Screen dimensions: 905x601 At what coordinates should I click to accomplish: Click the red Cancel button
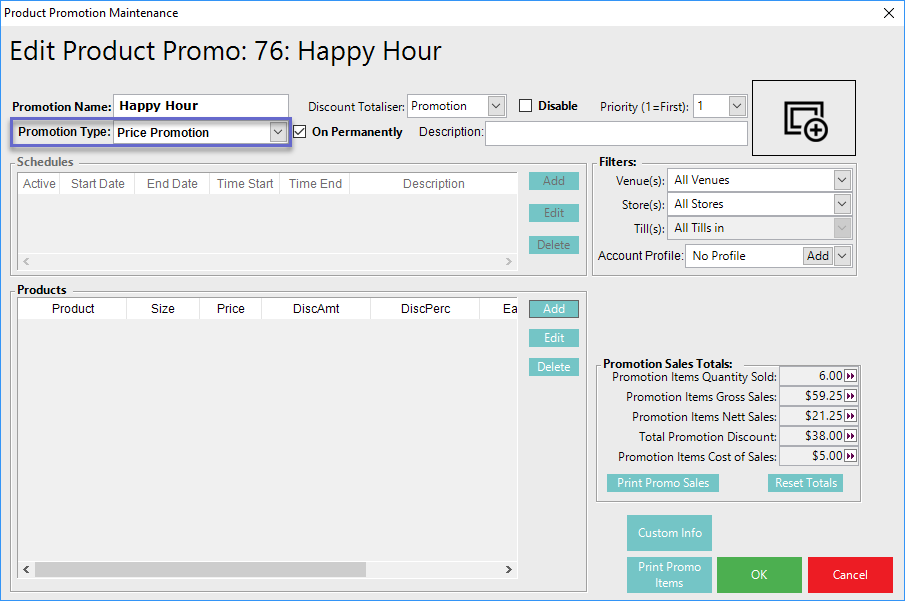point(850,575)
